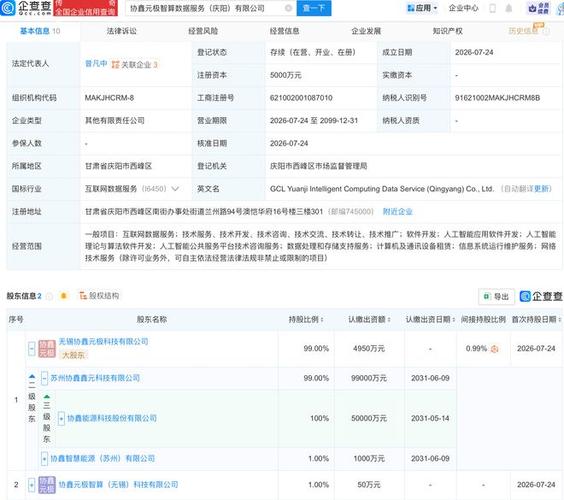Screen dimensions: 564x500
Task: Open shareholder 协鑫能源科技股份有限公司 link
Action: tap(112, 418)
